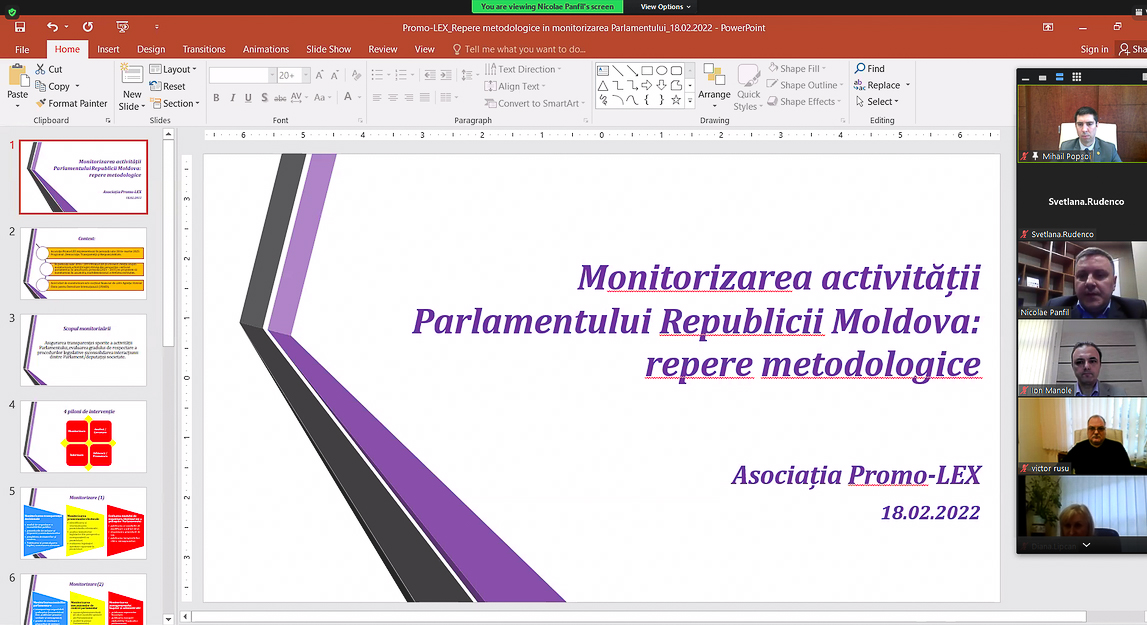Click the Undo arrow icon
Image resolution: width=1147 pixels, height=625 pixels.
click(x=51, y=27)
